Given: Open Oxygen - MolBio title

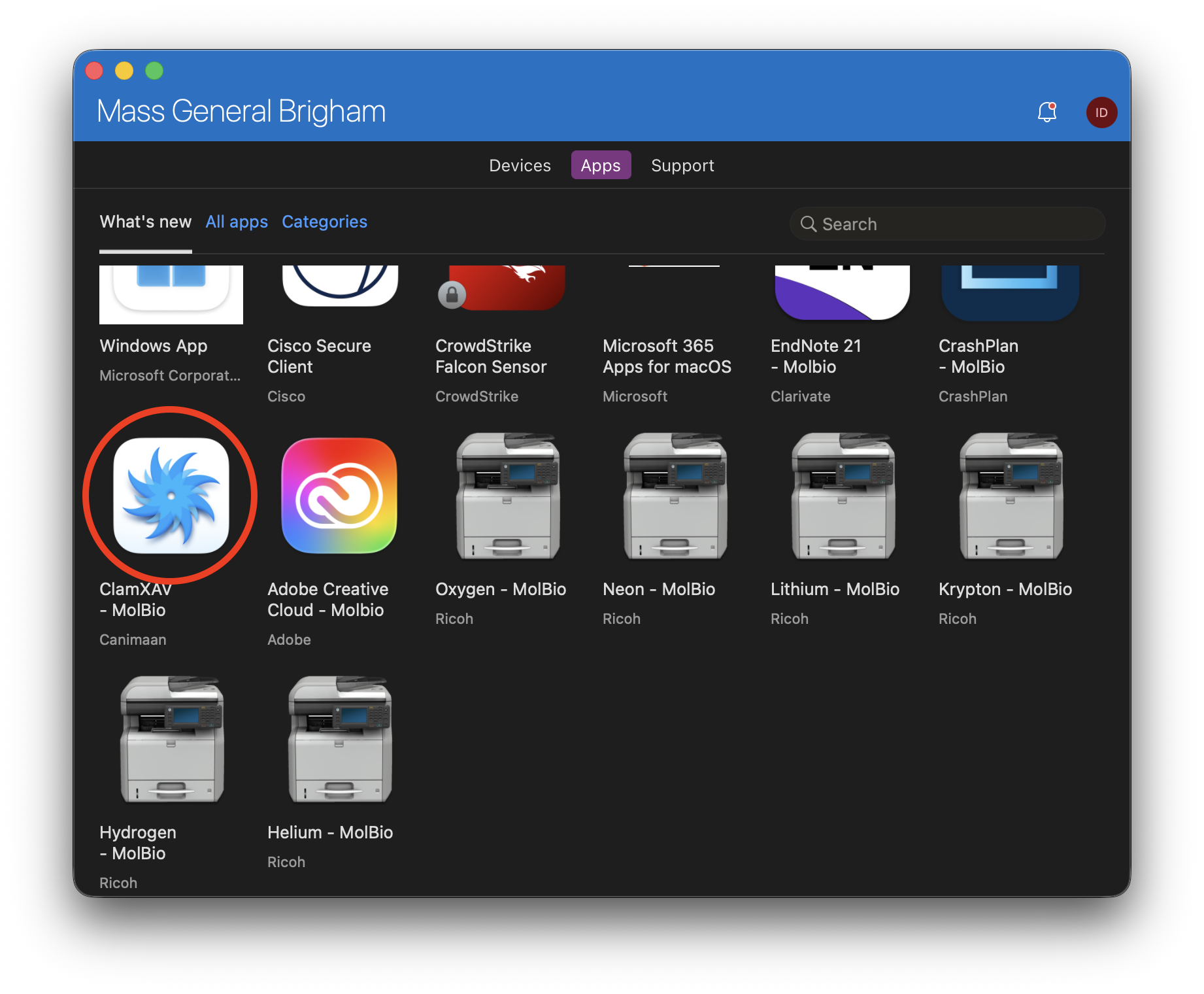Looking at the screenshot, I should [x=501, y=589].
